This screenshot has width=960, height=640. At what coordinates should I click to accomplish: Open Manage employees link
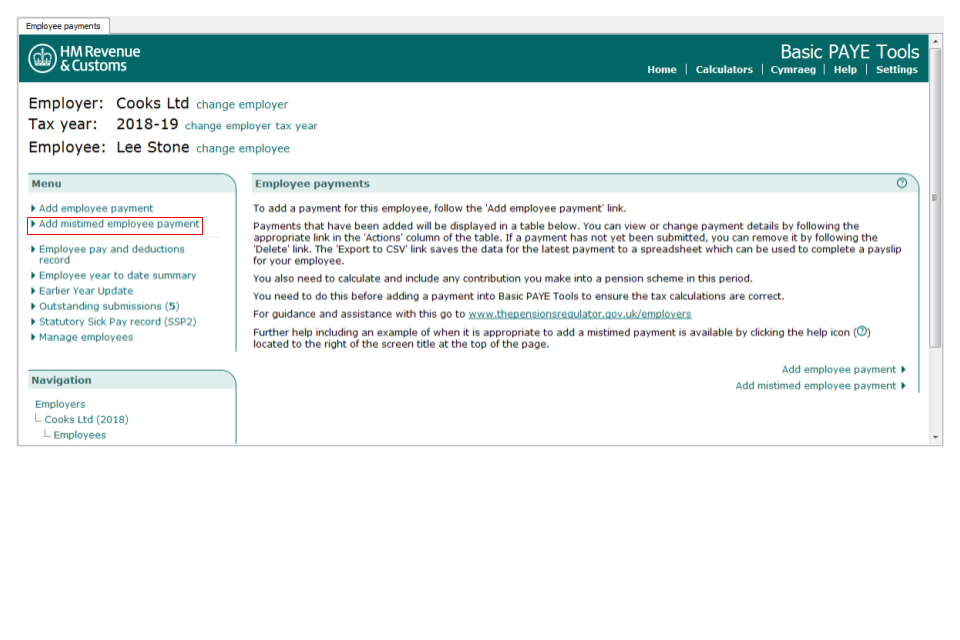pyautogui.click(x=86, y=337)
